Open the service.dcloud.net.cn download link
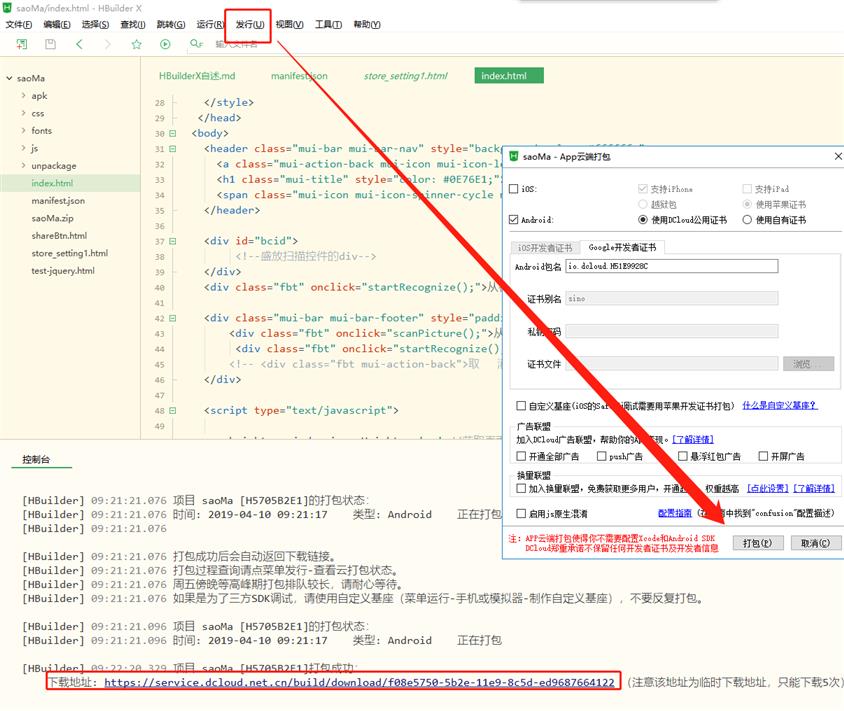Image resolution: width=844 pixels, height=711 pixels. (359, 682)
